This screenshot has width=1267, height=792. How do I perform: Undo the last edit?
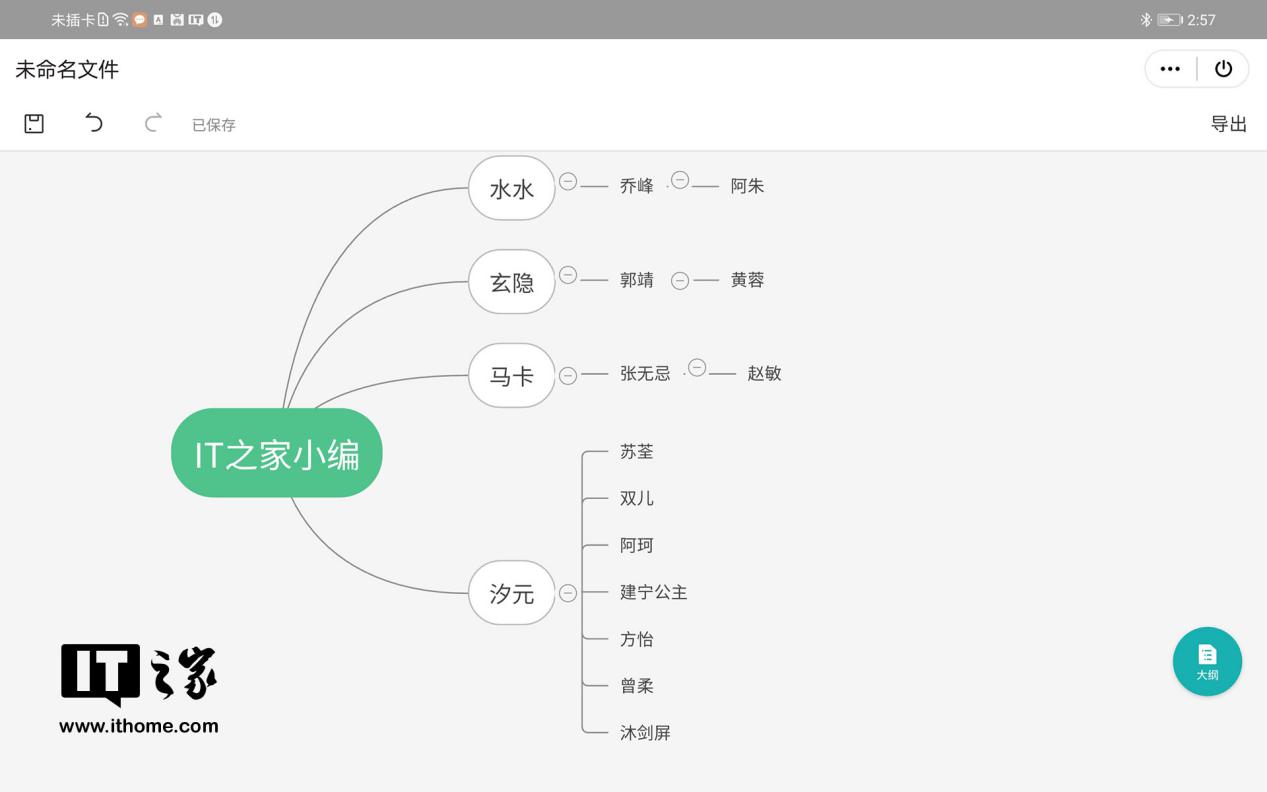click(x=93, y=122)
